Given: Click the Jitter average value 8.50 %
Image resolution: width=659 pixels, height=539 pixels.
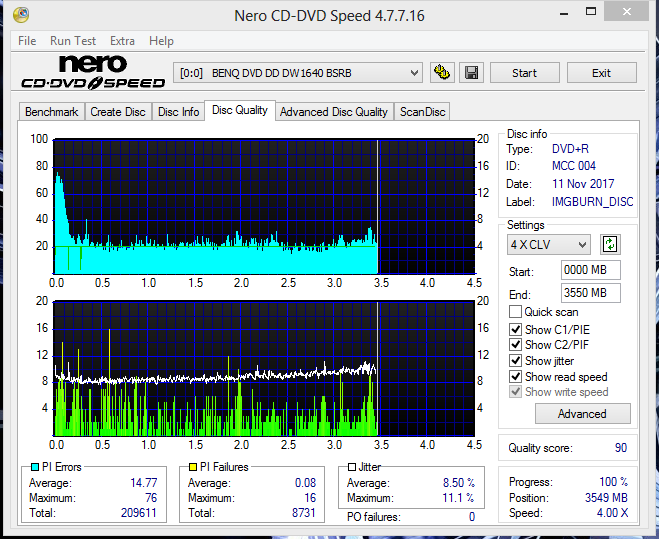Looking at the screenshot, I should pyautogui.click(x=459, y=483).
